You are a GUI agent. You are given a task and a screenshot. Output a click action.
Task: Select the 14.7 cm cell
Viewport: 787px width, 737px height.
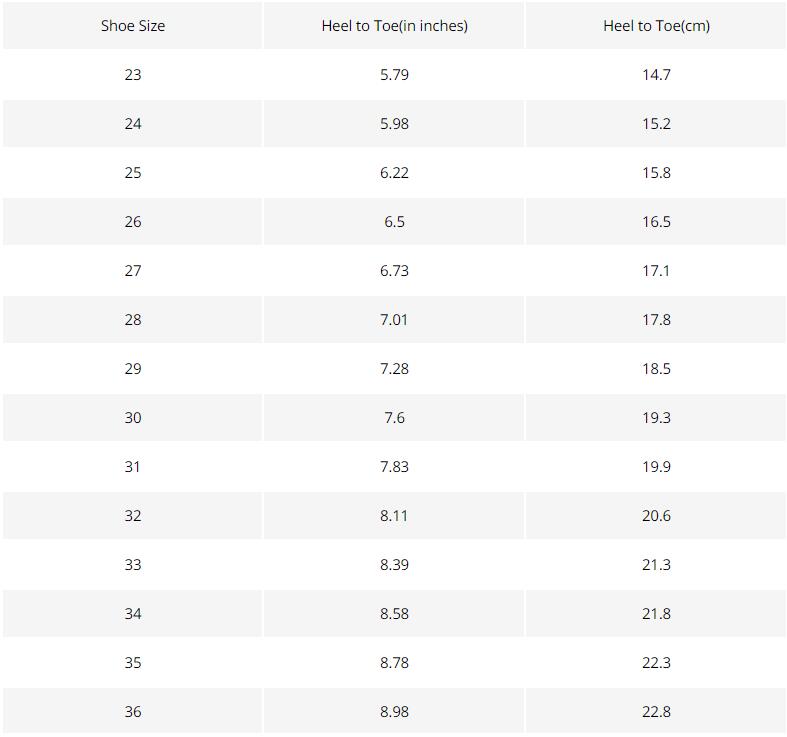coord(656,75)
